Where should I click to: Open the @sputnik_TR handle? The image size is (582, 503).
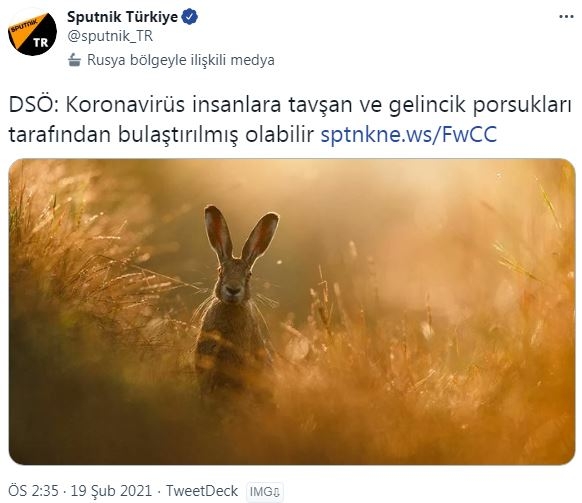click(110, 36)
